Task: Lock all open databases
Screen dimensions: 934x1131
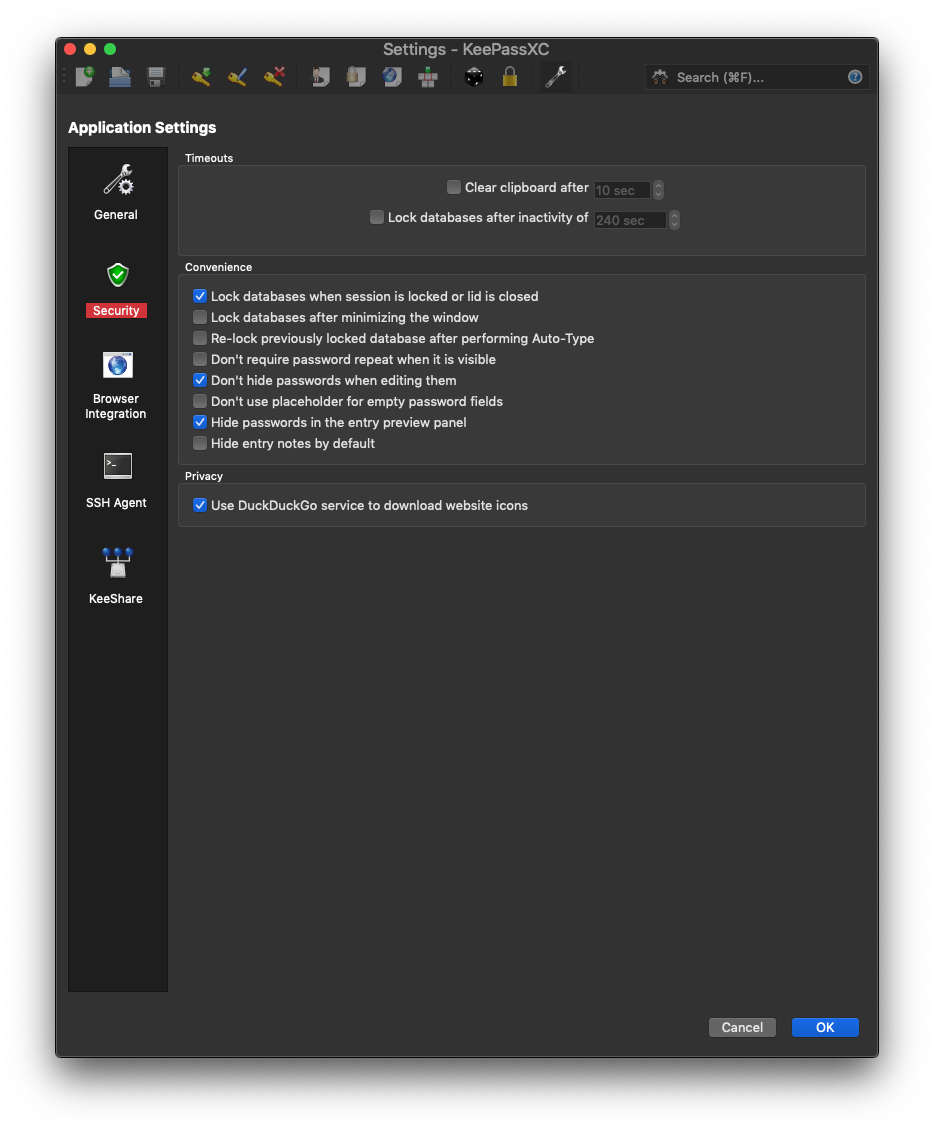Action: coord(510,76)
